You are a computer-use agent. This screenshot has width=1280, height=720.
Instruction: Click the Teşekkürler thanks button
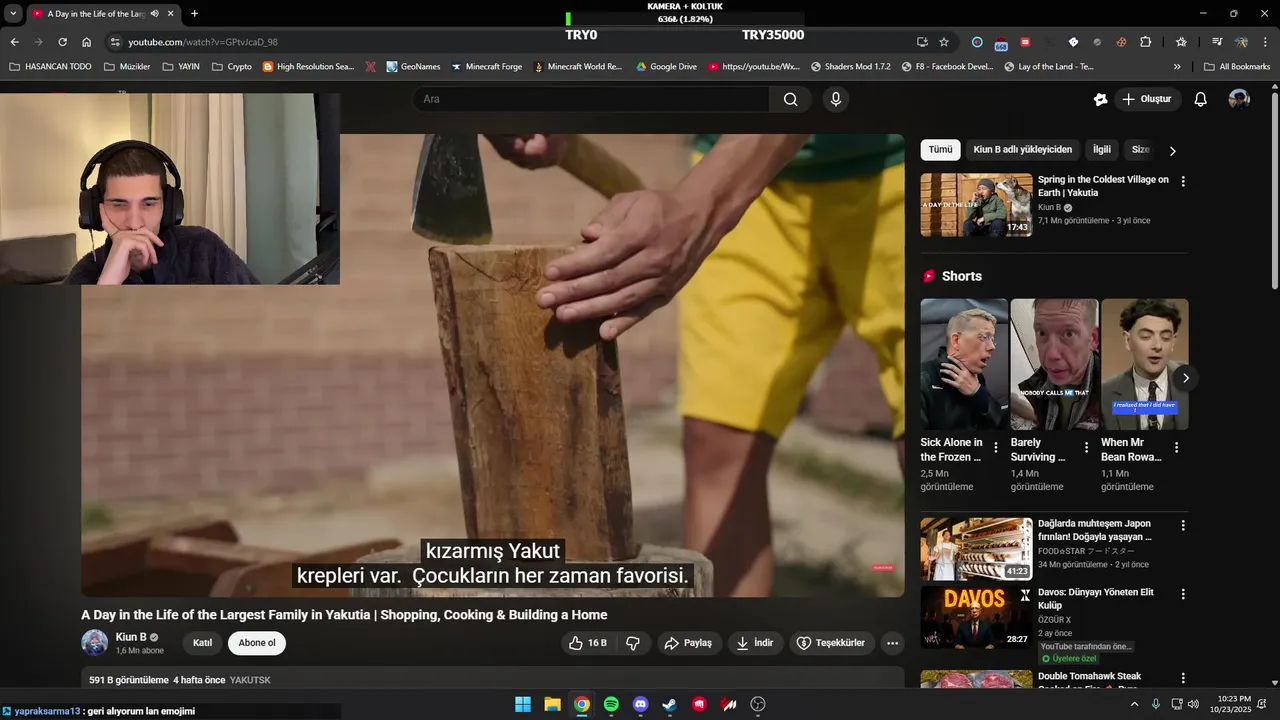831,643
